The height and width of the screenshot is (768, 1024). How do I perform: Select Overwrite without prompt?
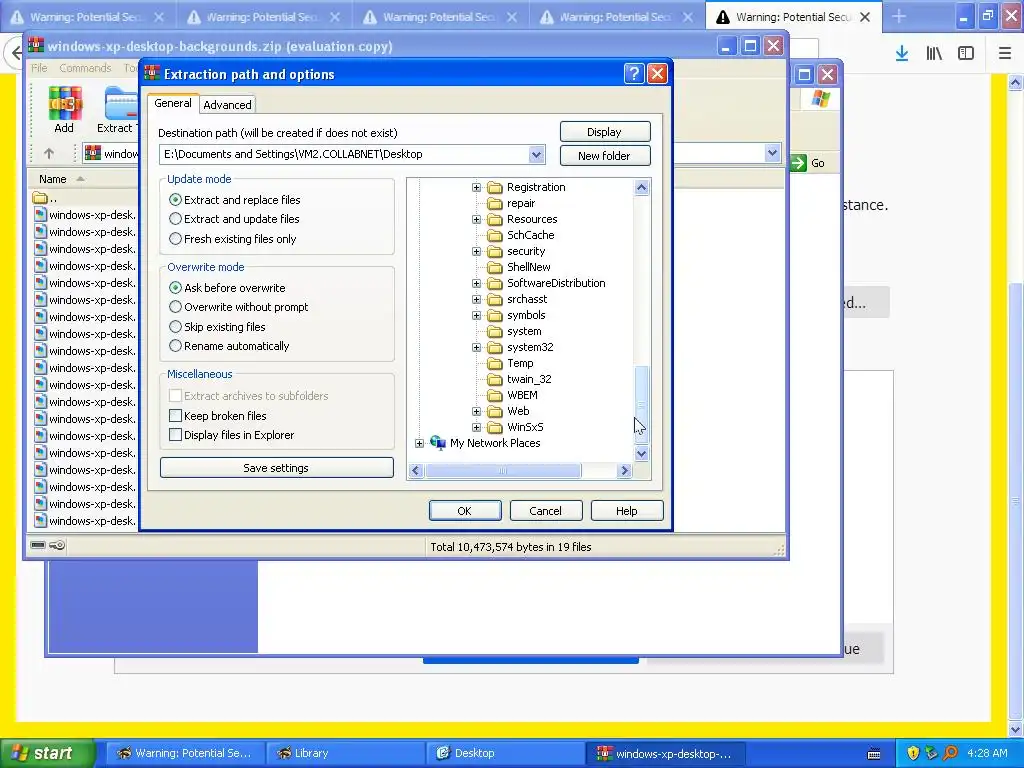(175, 307)
